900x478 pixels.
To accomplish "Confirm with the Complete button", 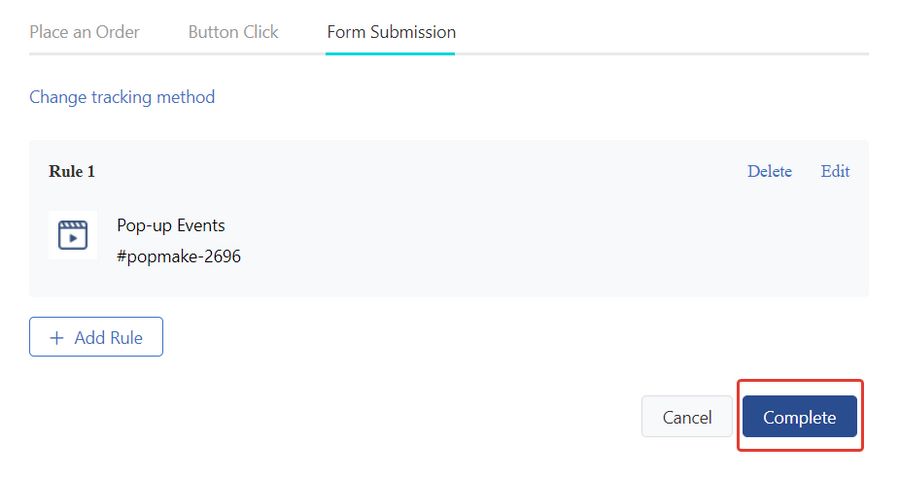I will [800, 417].
